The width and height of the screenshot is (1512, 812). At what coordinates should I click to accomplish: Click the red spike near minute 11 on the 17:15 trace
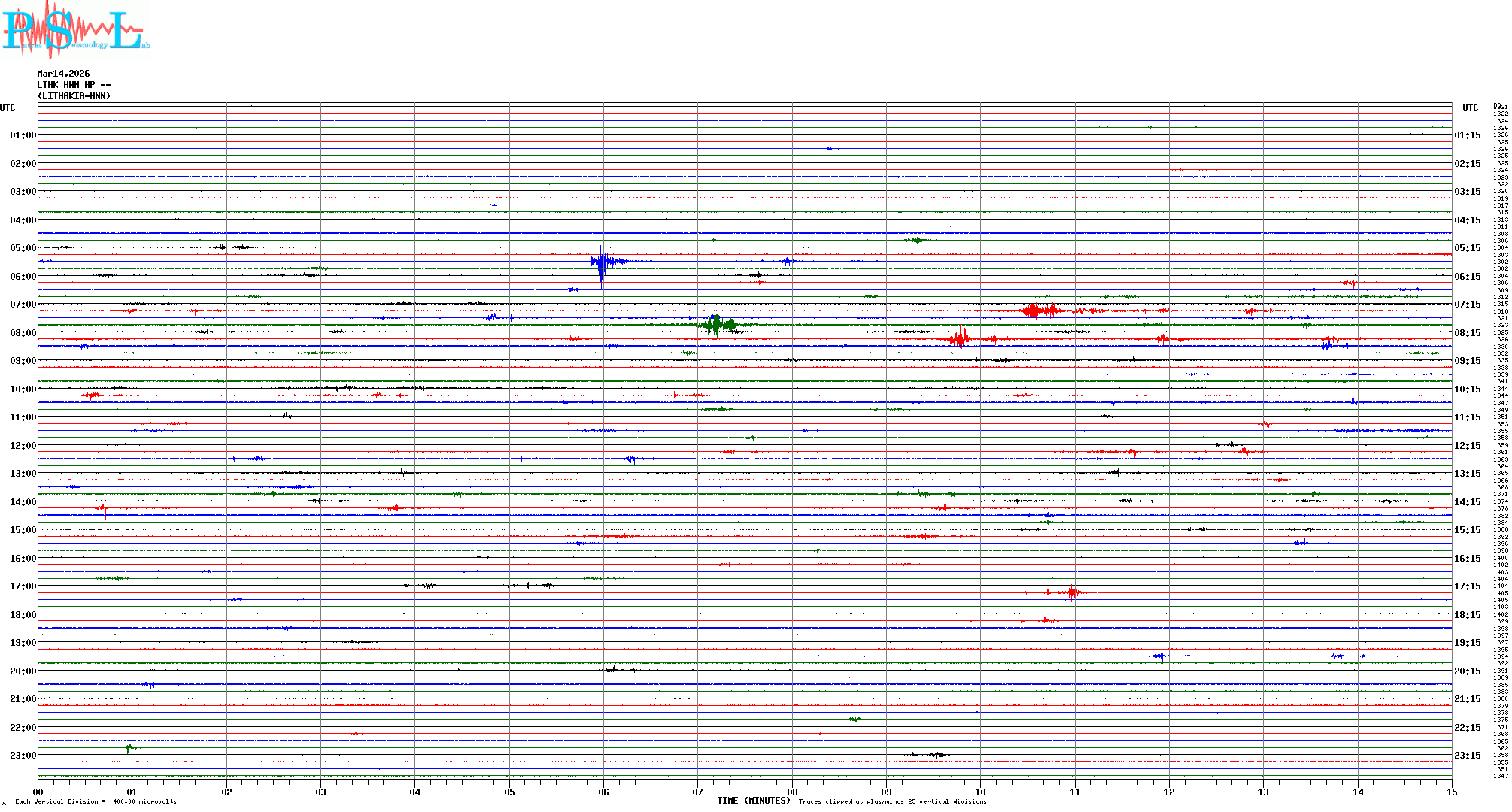coord(1073,592)
